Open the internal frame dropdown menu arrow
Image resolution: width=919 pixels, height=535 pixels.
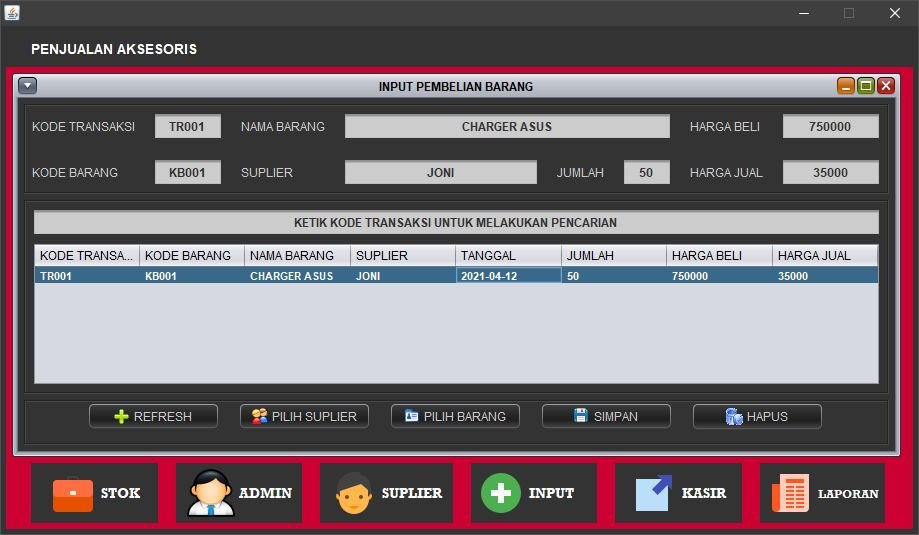(x=27, y=86)
